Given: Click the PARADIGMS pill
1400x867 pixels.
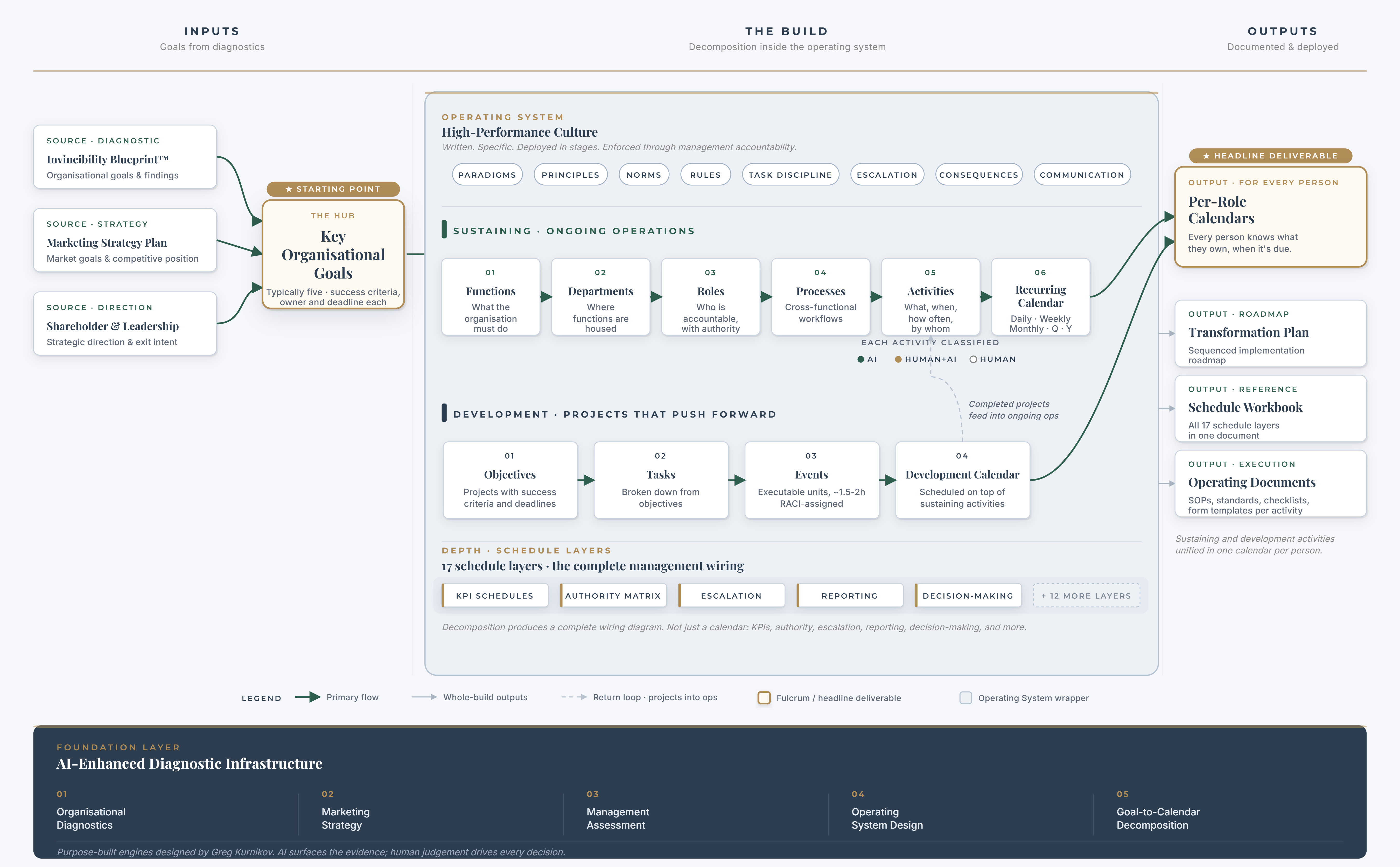Looking at the screenshot, I should [487, 175].
